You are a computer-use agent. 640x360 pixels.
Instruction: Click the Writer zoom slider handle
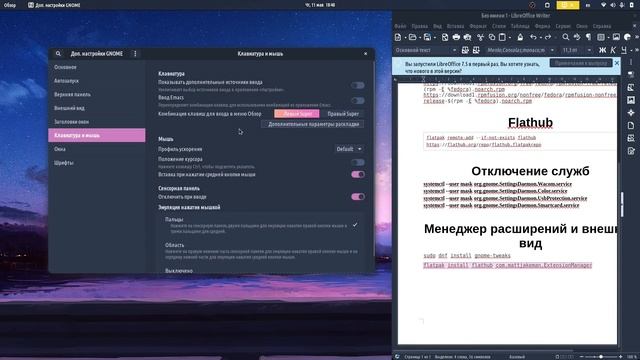coord(601,357)
